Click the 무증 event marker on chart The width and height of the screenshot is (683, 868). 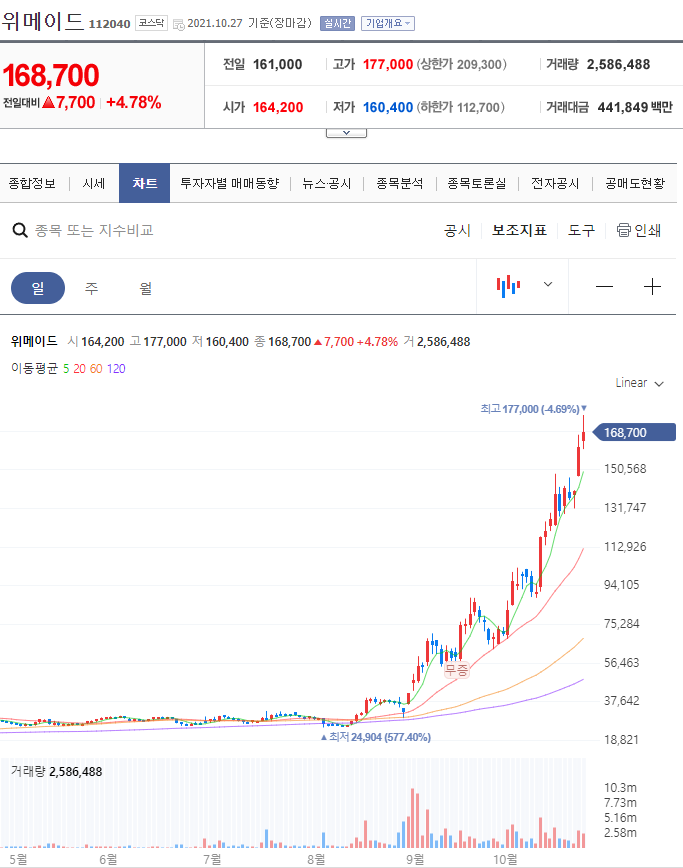[x=457, y=670]
